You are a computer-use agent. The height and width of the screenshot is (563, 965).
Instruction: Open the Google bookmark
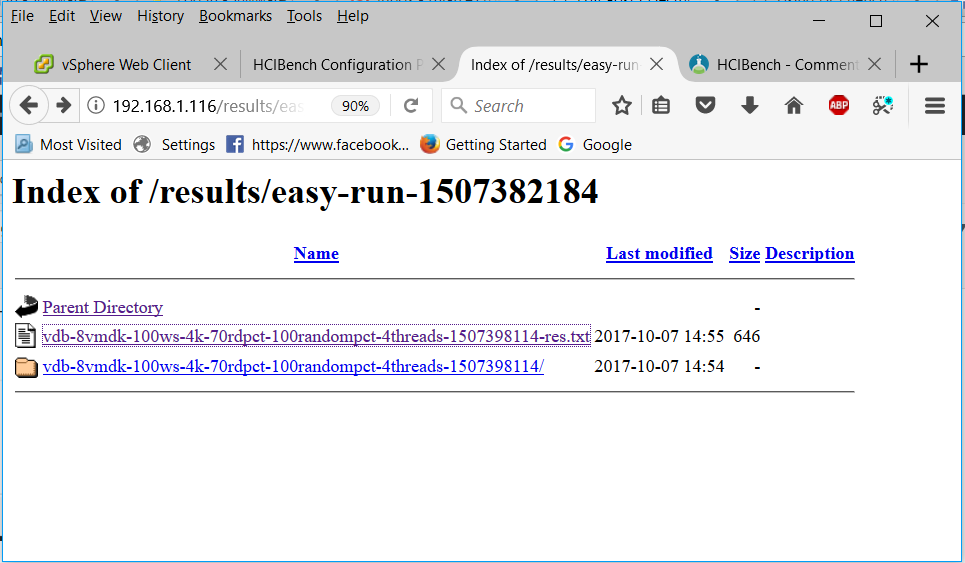[595, 145]
